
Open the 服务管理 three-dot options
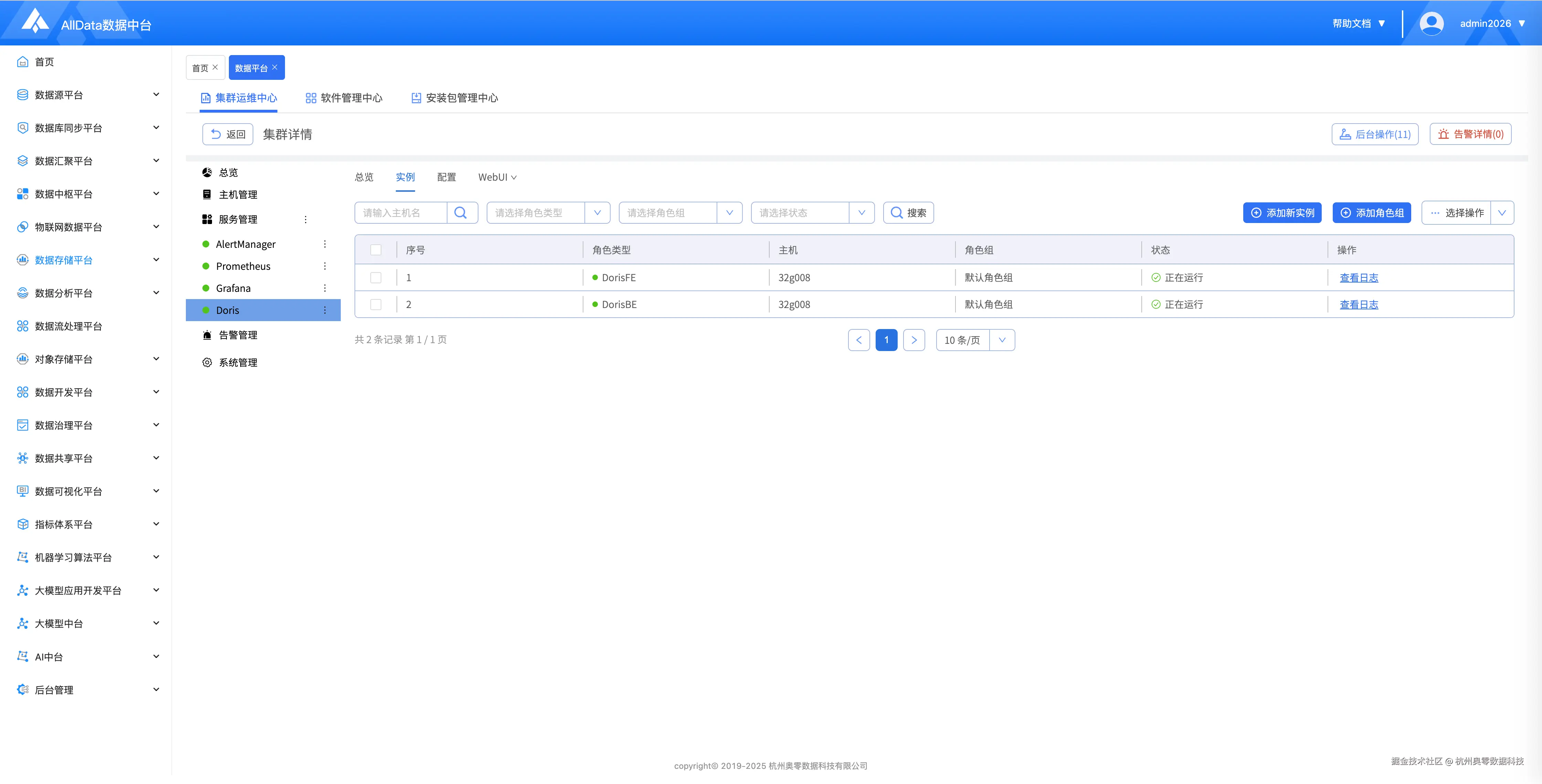[x=305, y=220]
